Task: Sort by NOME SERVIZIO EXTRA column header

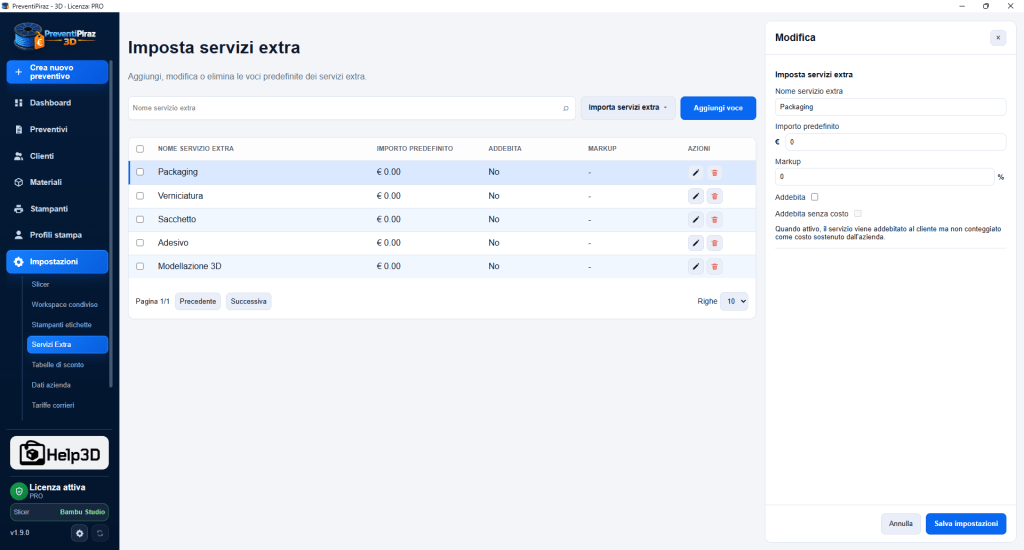Action: pyautogui.click(x=196, y=149)
